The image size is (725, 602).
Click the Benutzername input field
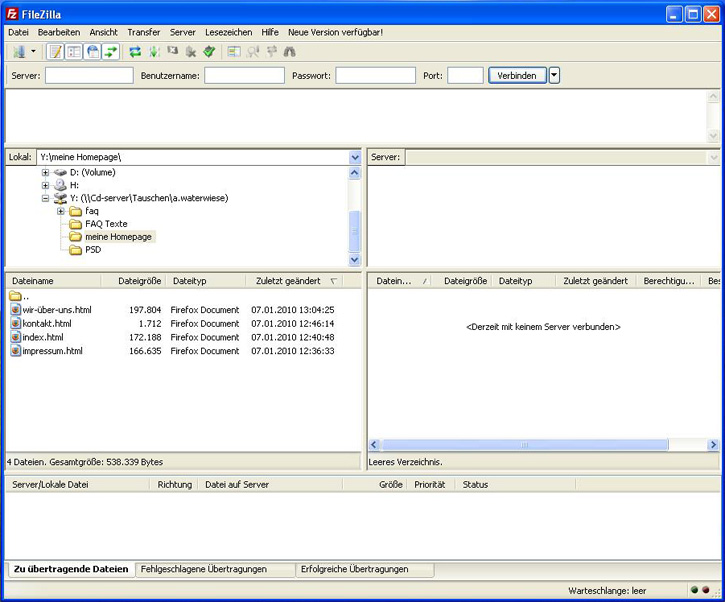[244, 75]
